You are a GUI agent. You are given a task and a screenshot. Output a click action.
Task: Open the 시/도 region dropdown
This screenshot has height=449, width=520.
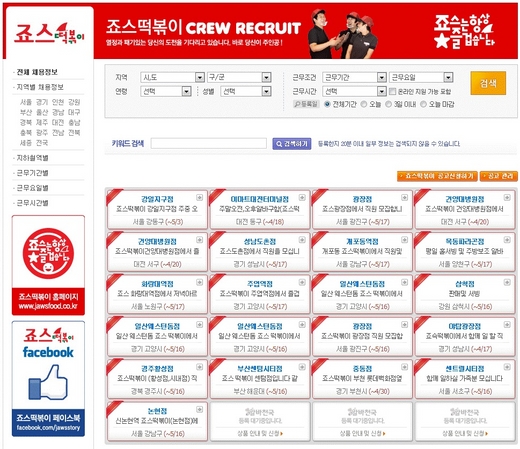click(x=172, y=77)
